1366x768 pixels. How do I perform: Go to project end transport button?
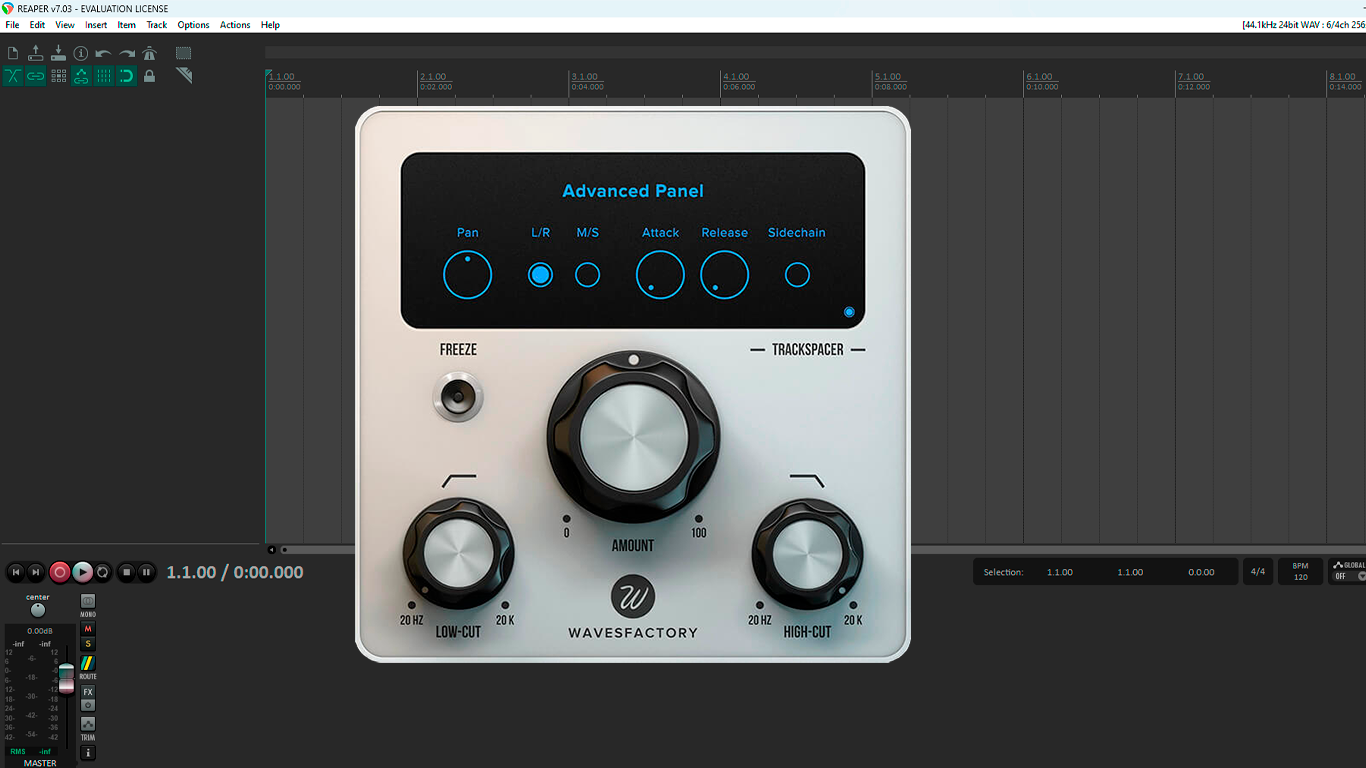[36, 572]
